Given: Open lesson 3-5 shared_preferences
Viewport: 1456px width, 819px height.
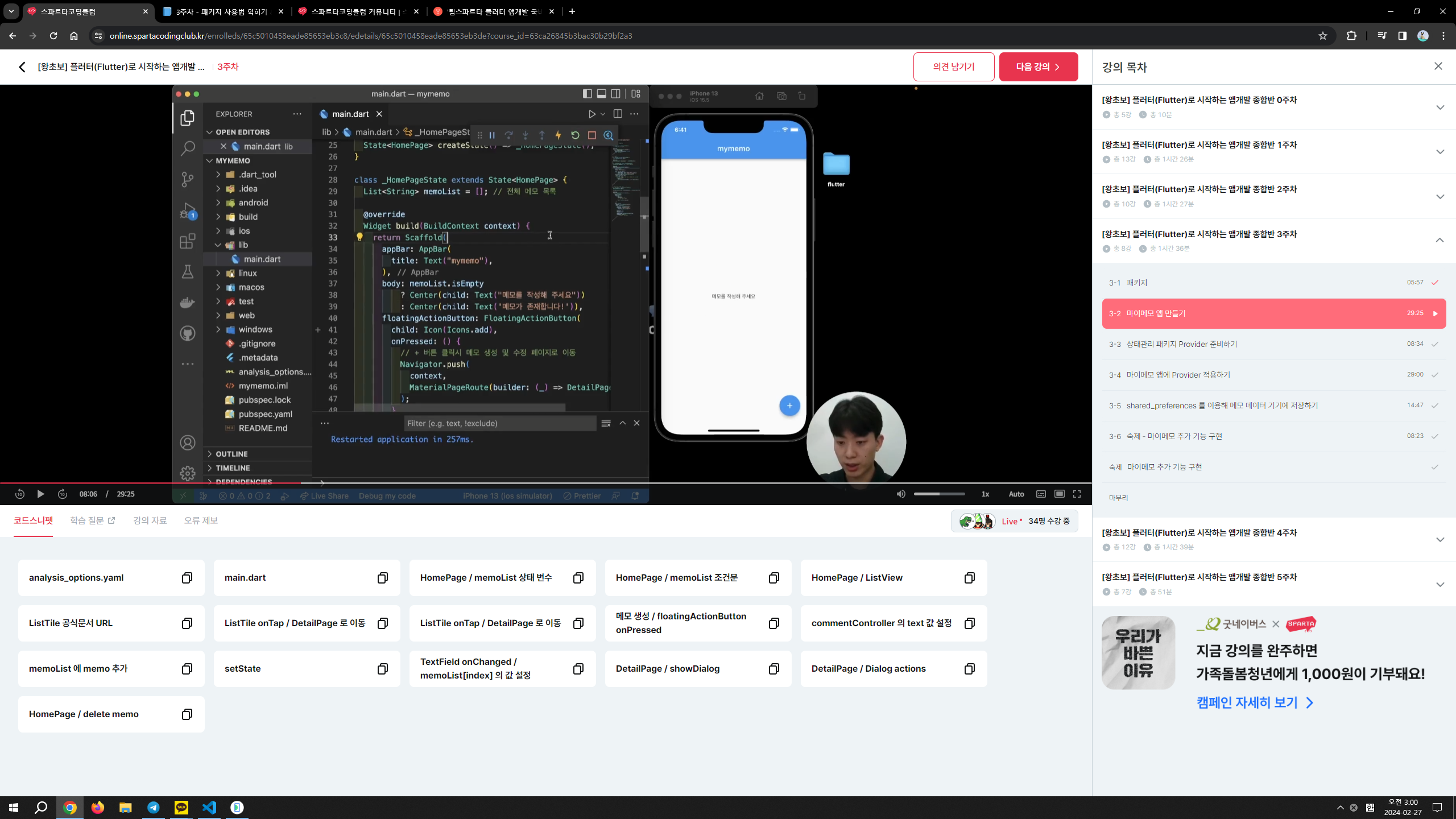Looking at the screenshot, I should (x=1274, y=406).
